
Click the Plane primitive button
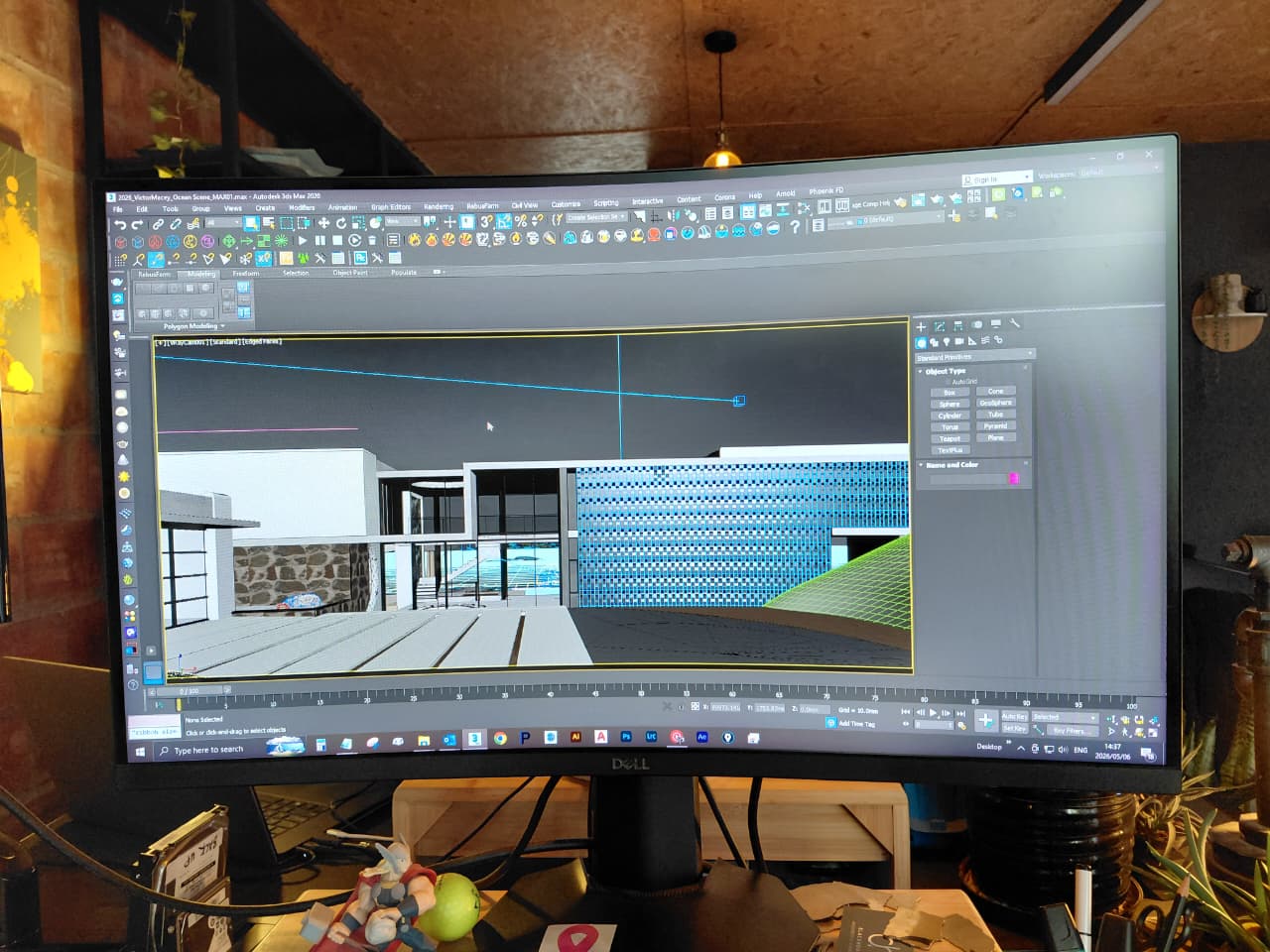click(995, 437)
